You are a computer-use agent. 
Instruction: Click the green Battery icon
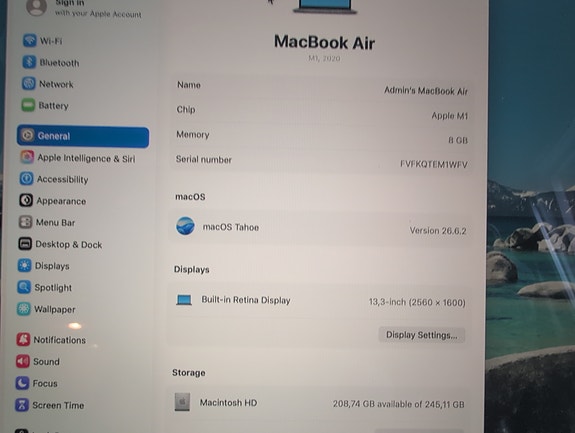click(28, 105)
